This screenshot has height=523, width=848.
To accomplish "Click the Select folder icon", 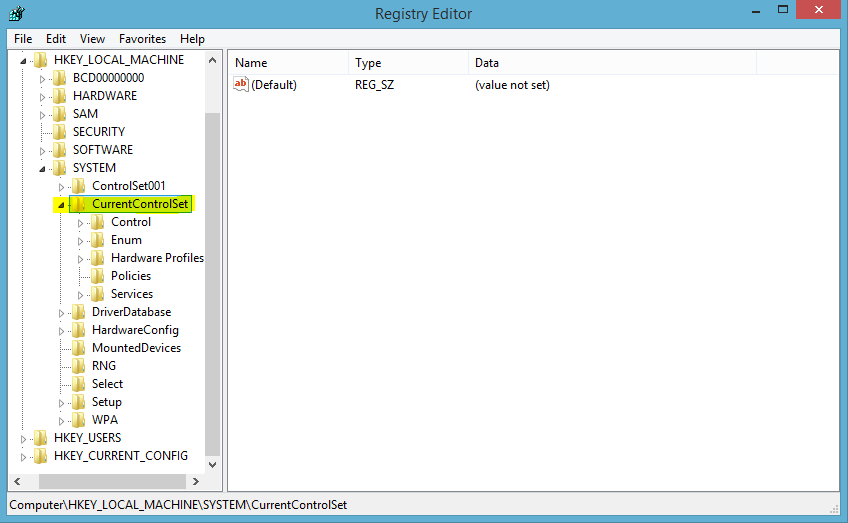I will click(x=78, y=383).
